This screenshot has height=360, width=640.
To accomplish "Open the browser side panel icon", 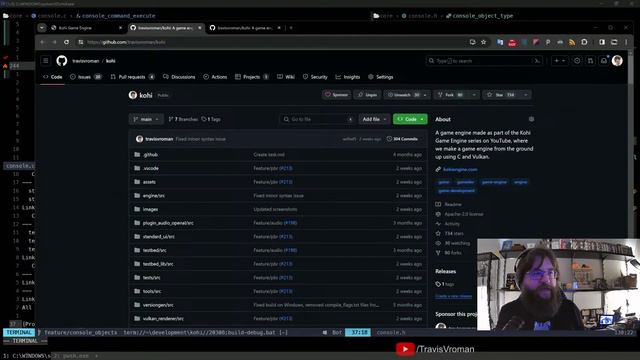I will [602, 42].
